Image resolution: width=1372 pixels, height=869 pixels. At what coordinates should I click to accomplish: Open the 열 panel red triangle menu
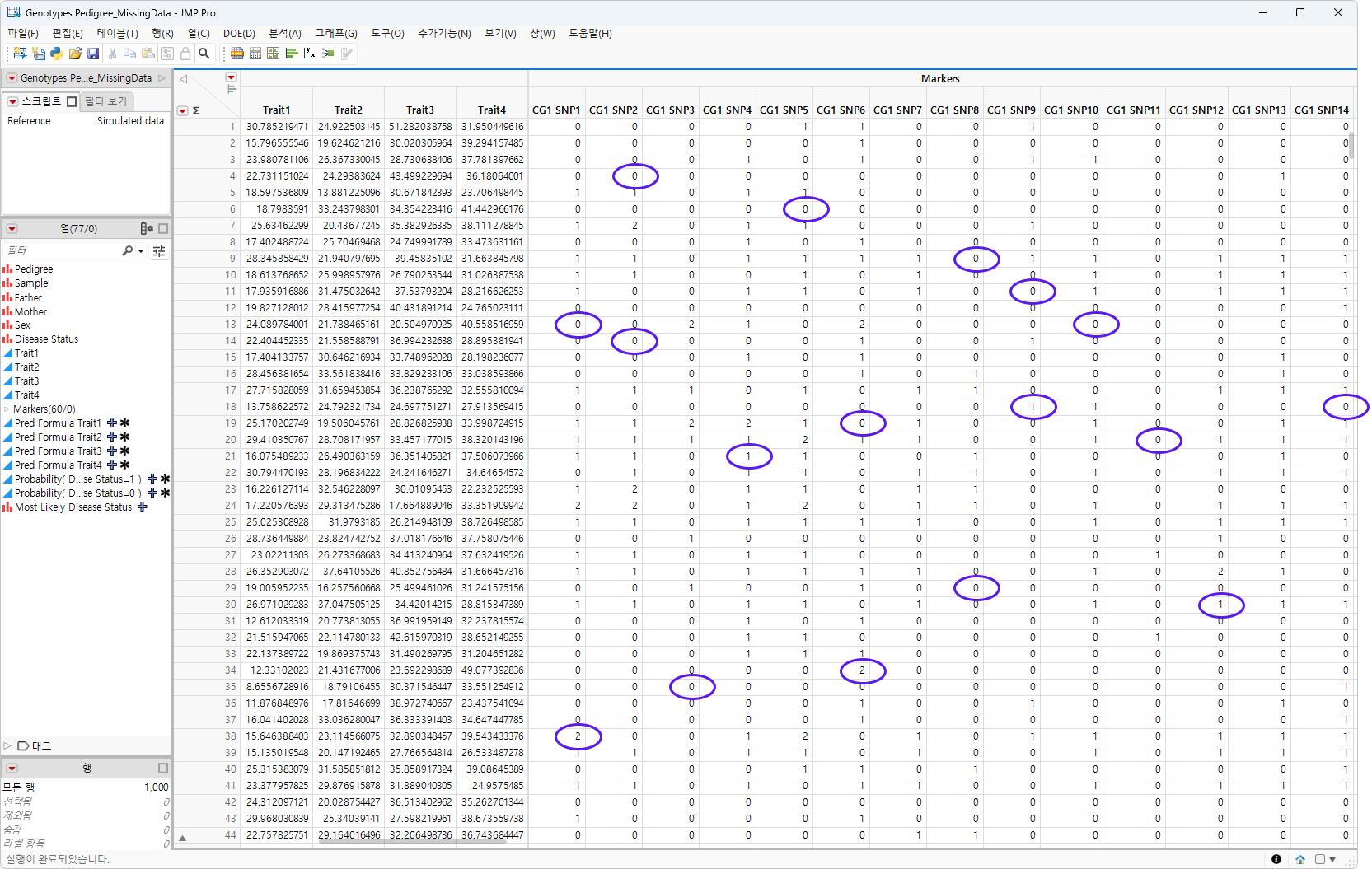(12, 228)
